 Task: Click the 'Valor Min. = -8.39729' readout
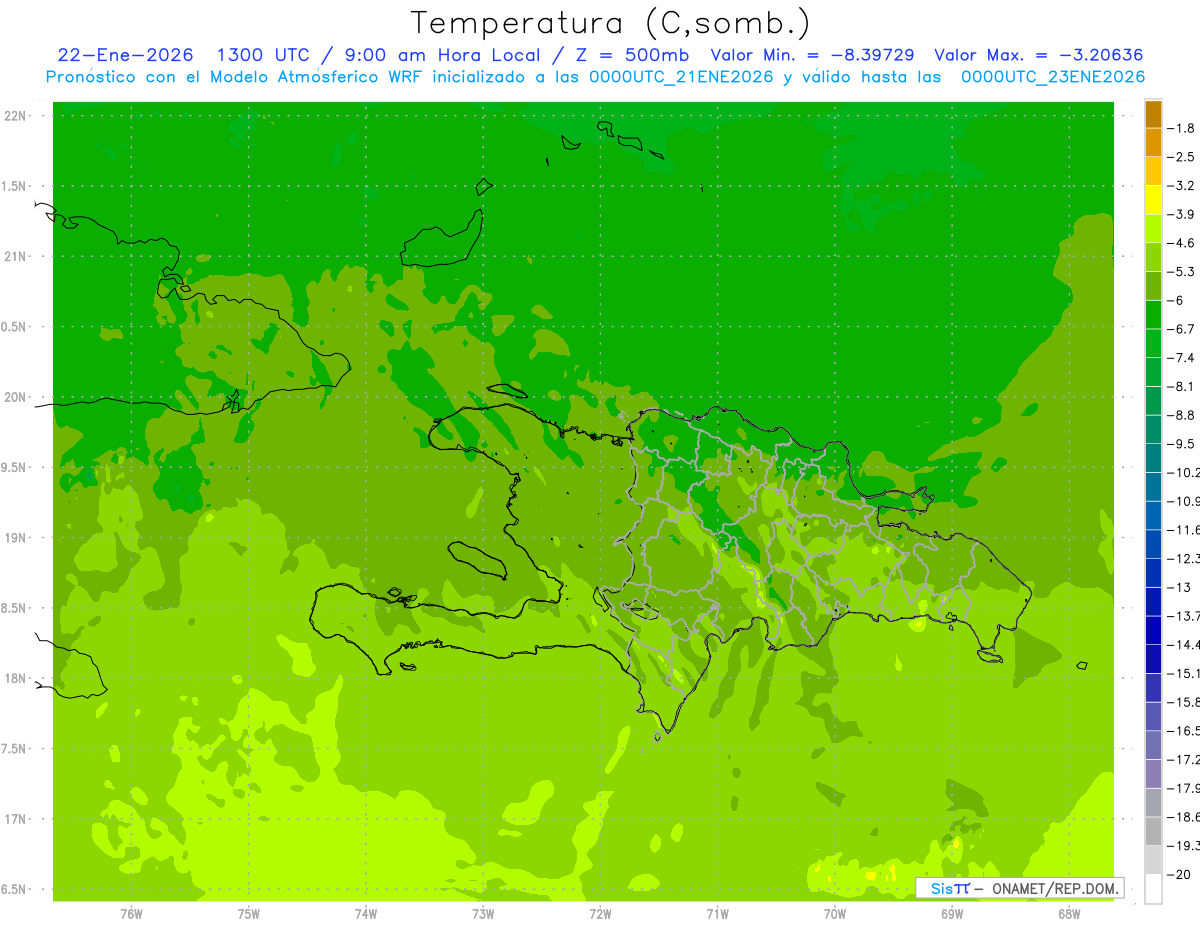coord(812,55)
